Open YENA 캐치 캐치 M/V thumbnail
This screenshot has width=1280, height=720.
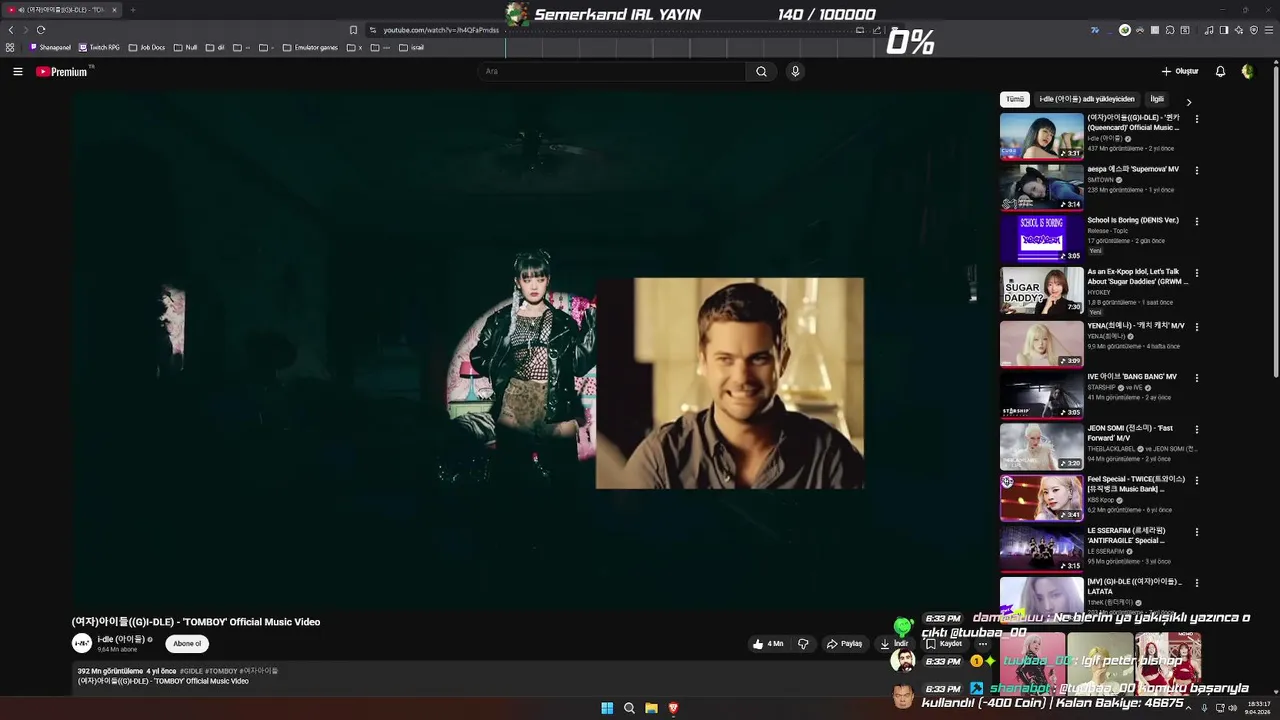(x=1041, y=343)
